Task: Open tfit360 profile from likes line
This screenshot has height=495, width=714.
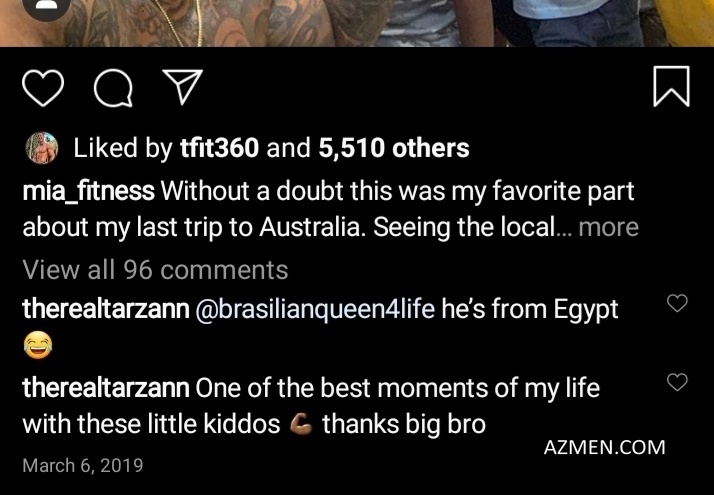Action: click(219, 148)
